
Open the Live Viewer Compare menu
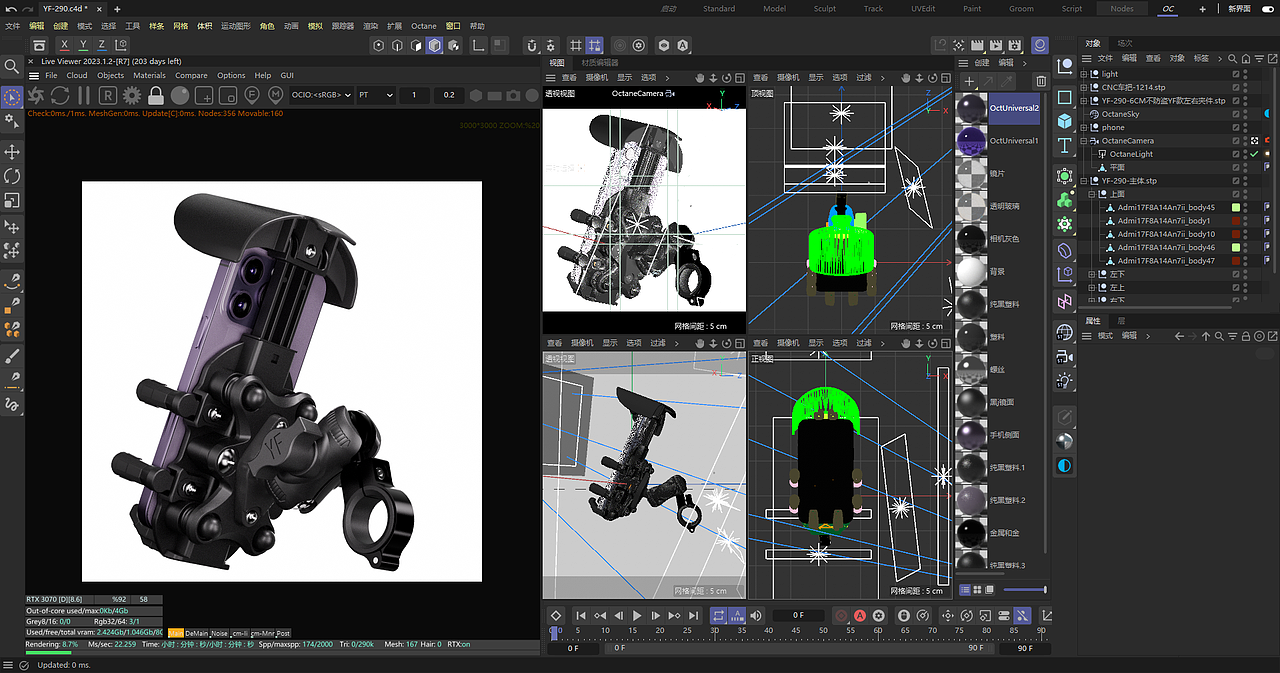click(191, 75)
